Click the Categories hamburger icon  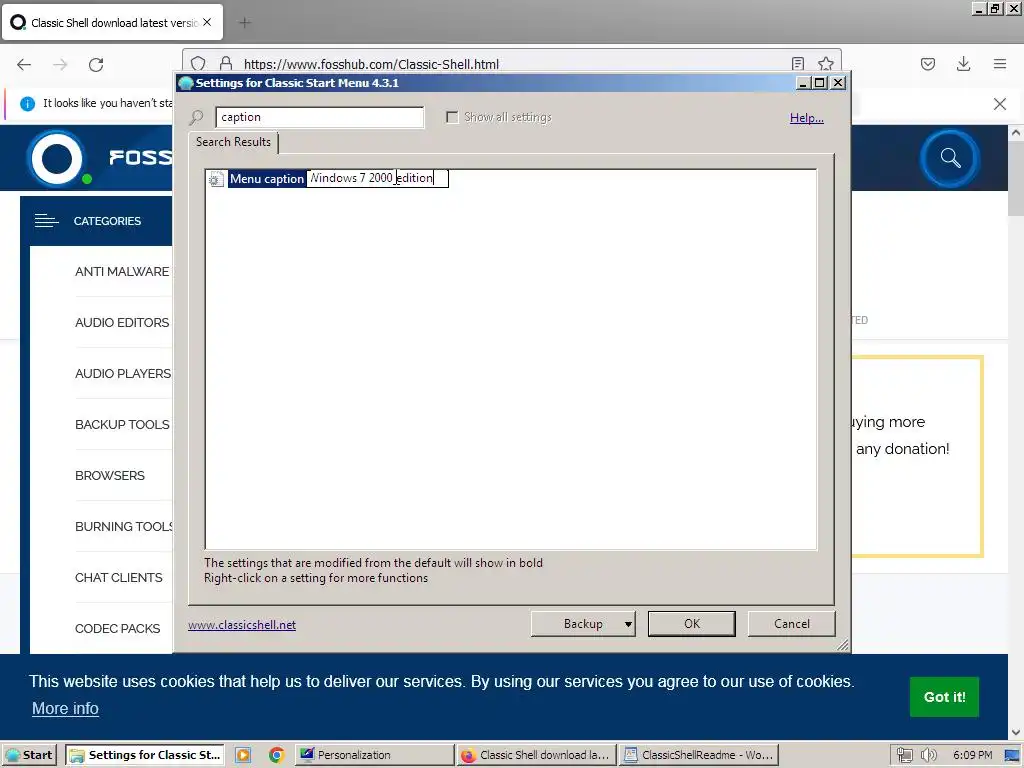click(x=46, y=221)
